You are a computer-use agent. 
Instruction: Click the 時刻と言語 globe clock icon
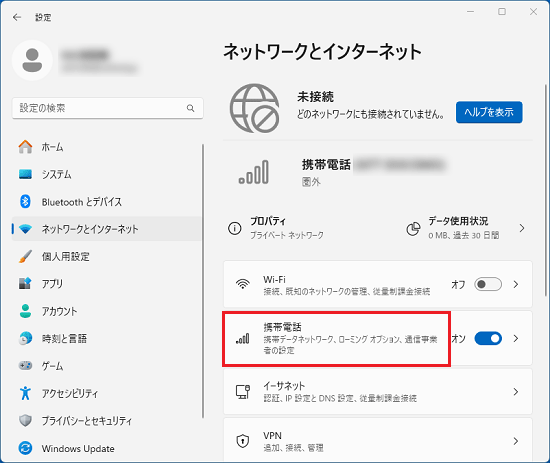point(25,338)
